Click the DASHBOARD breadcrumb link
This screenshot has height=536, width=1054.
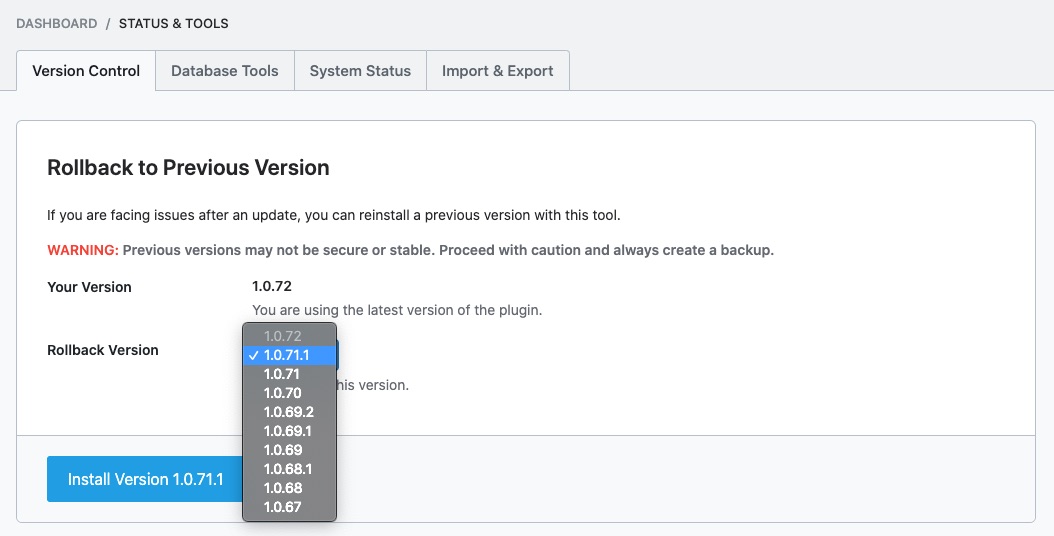point(56,24)
